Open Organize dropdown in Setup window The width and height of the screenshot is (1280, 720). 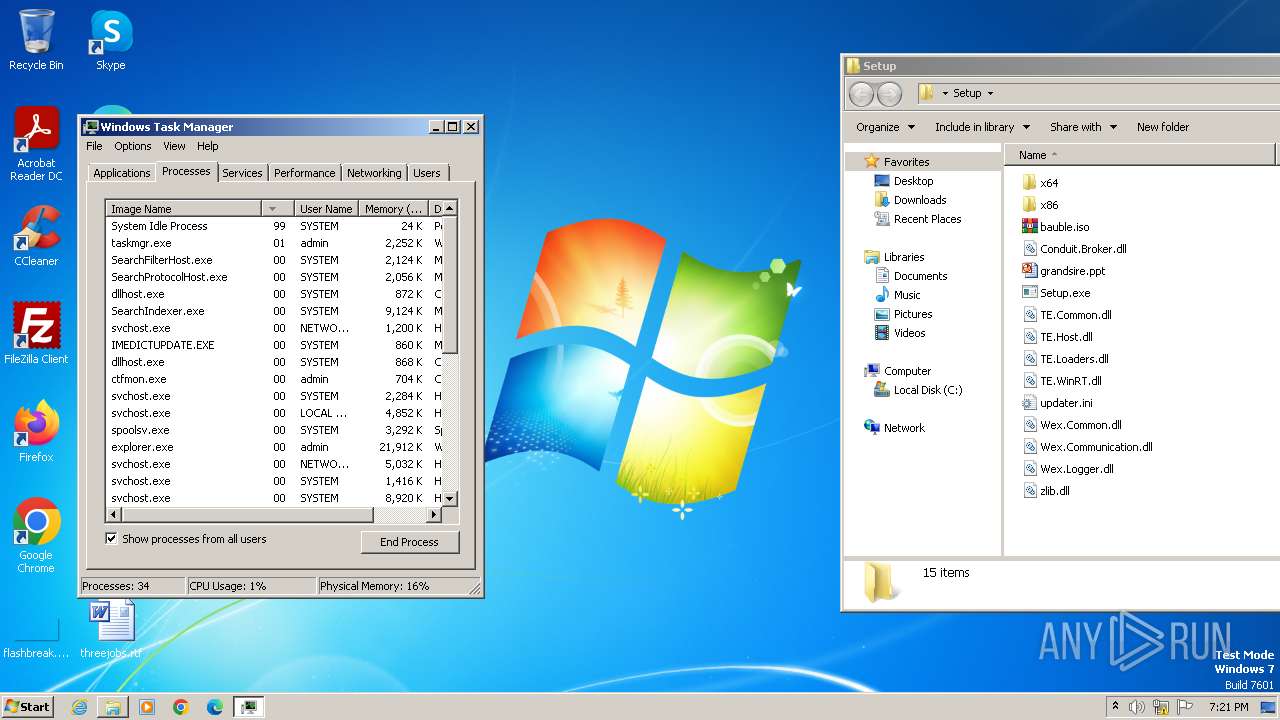click(885, 127)
